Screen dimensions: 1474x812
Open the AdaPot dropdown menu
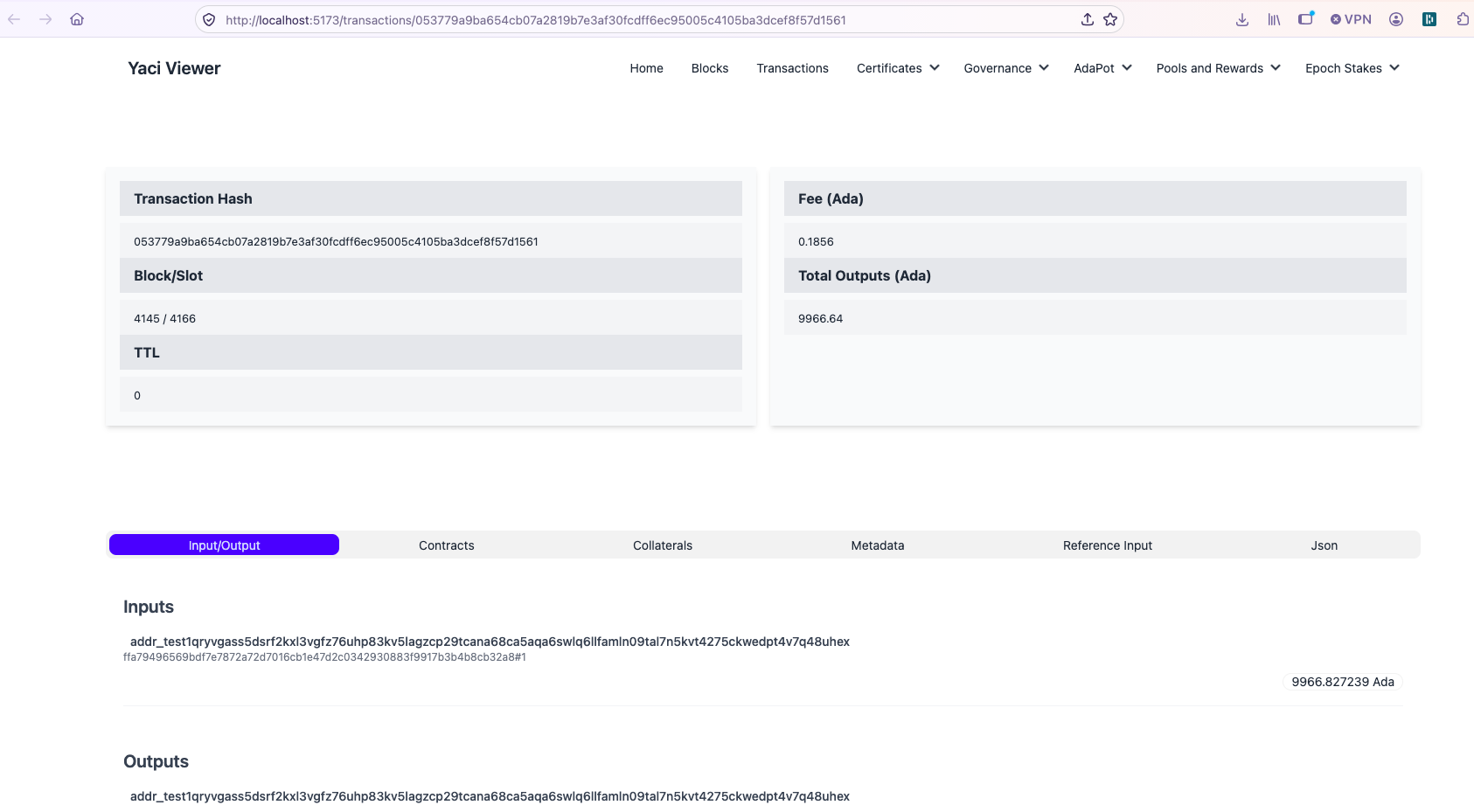tap(1102, 68)
